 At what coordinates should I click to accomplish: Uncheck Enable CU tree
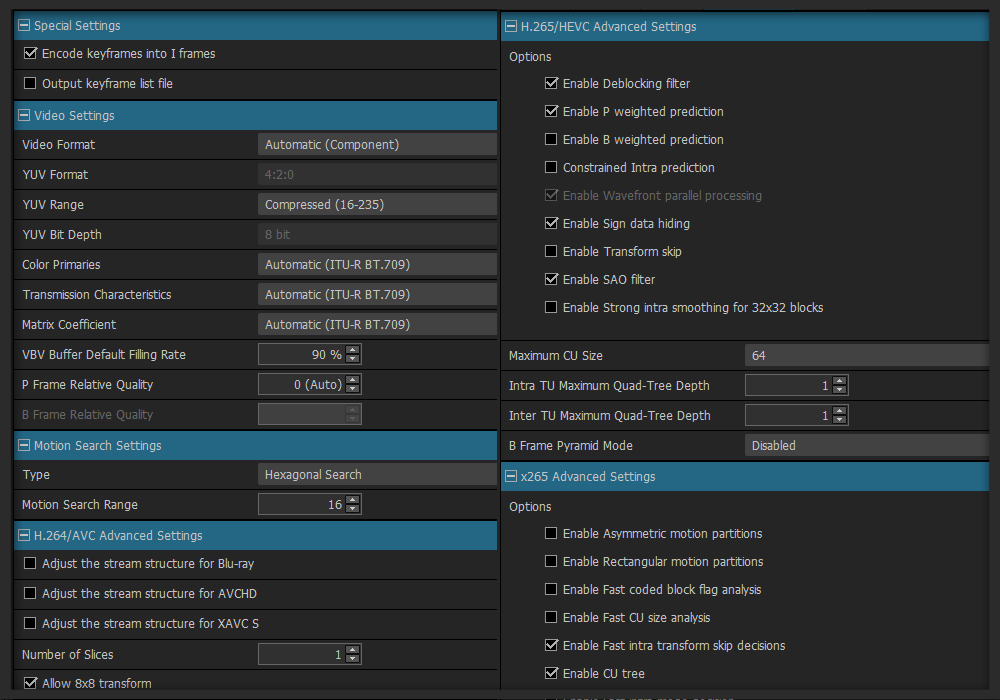pyautogui.click(x=551, y=674)
